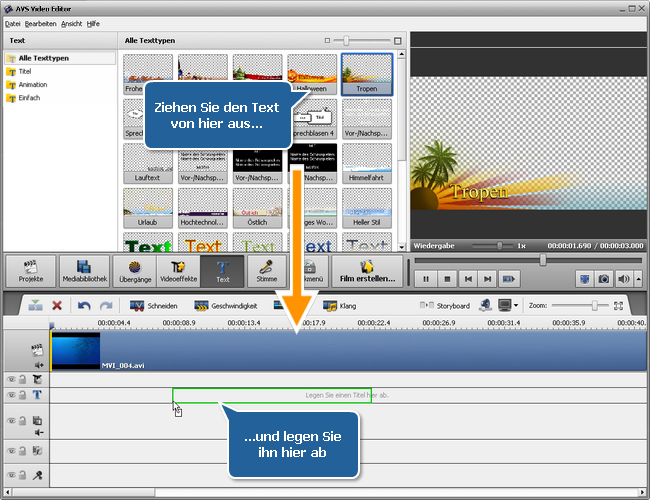The image size is (650, 500).
Task: Expand the volume control arrow
Action: point(638,279)
